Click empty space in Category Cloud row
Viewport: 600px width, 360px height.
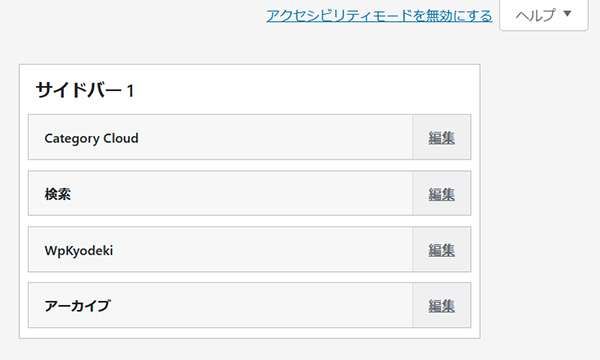pyautogui.click(x=276, y=137)
